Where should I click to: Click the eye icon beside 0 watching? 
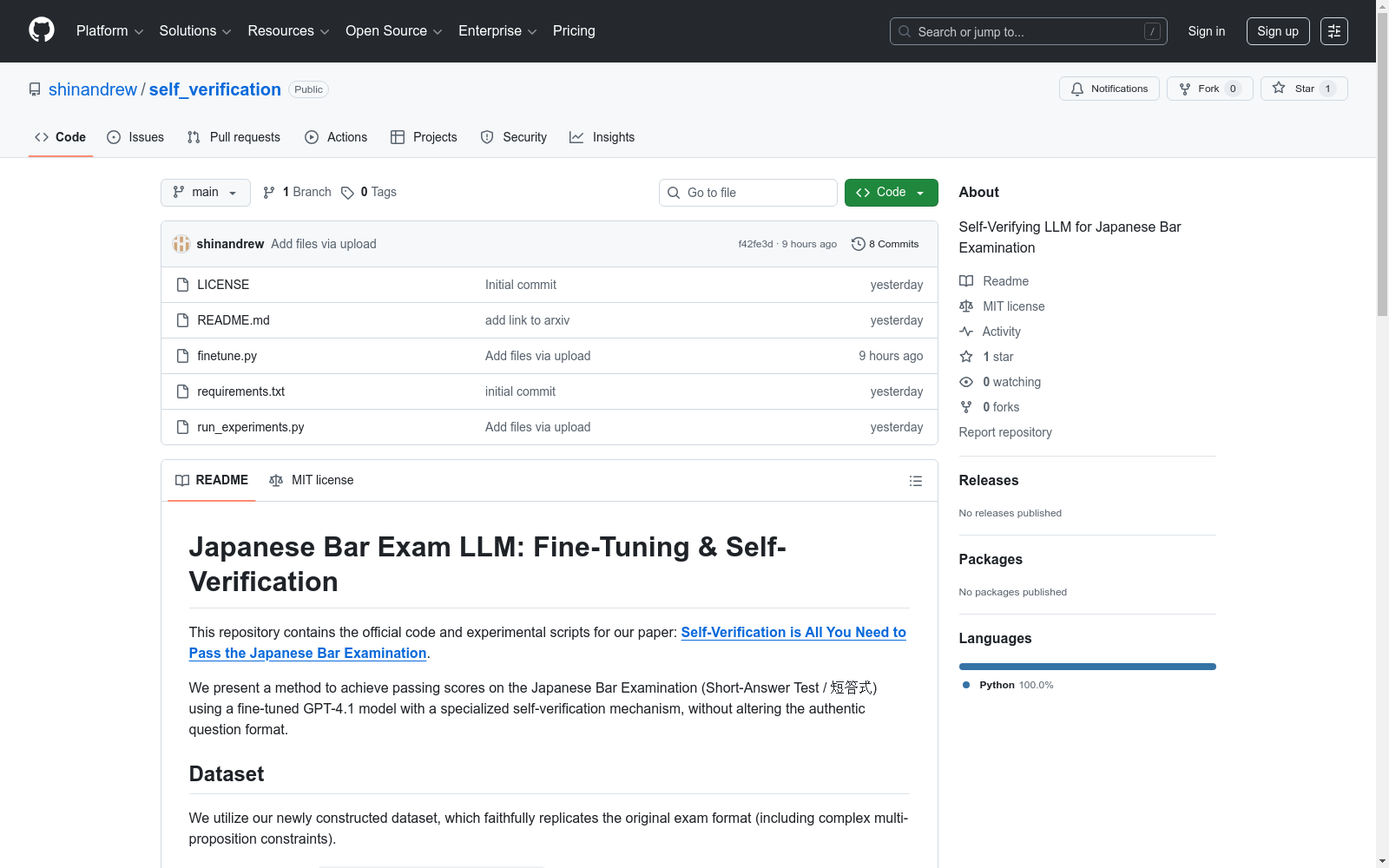[x=966, y=382]
